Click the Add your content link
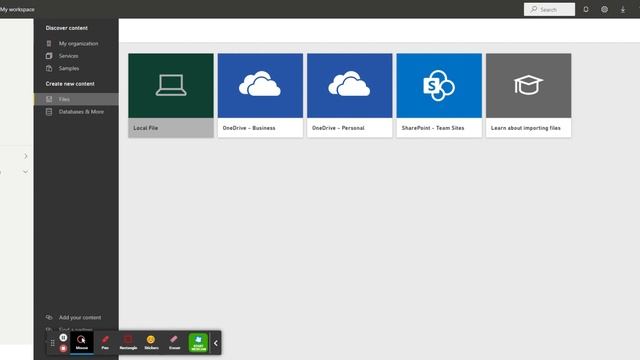 pyautogui.click(x=80, y=318)
